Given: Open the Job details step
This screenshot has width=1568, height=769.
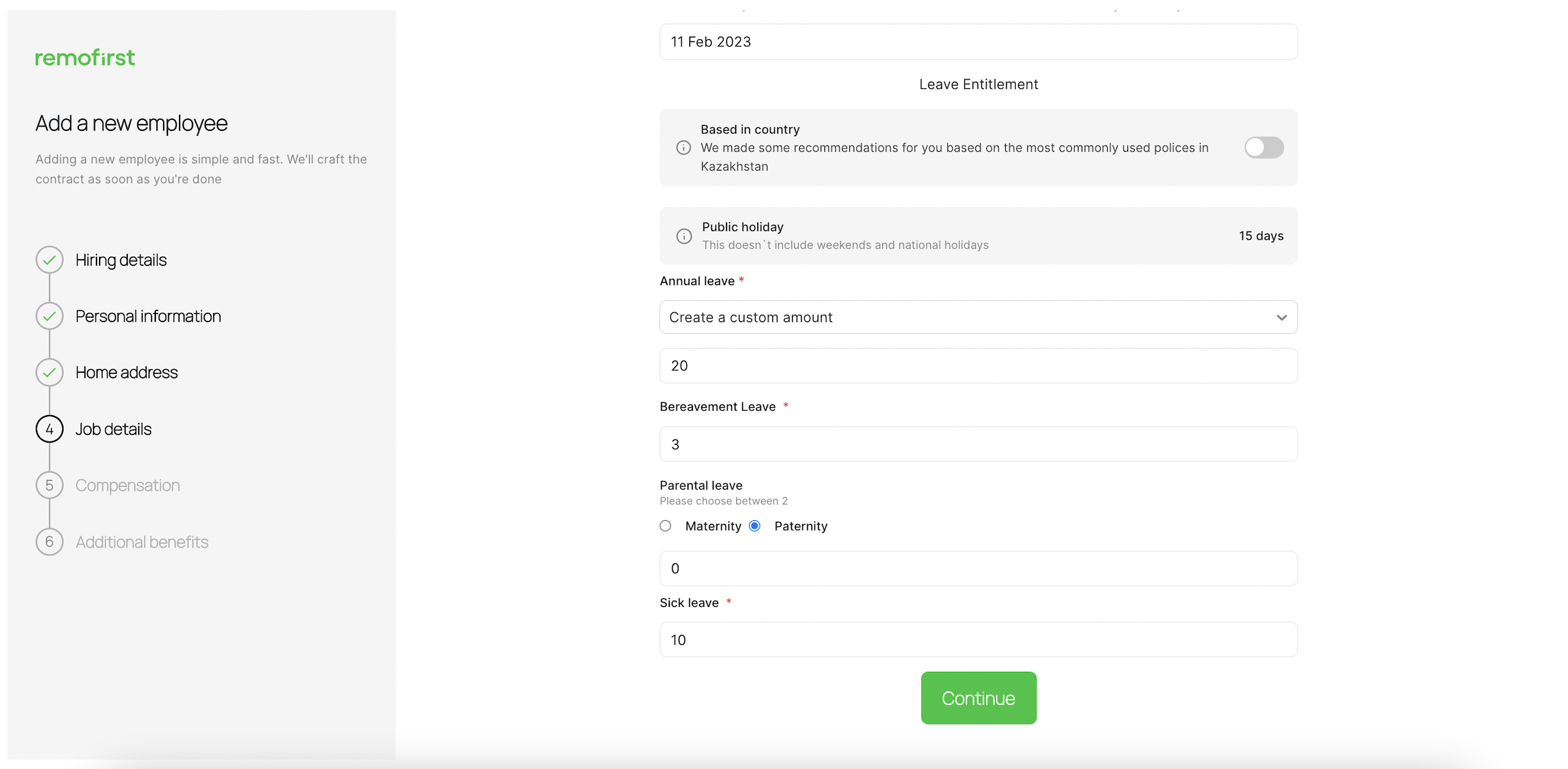Looking at the screenshot, I should pos(114,429).
